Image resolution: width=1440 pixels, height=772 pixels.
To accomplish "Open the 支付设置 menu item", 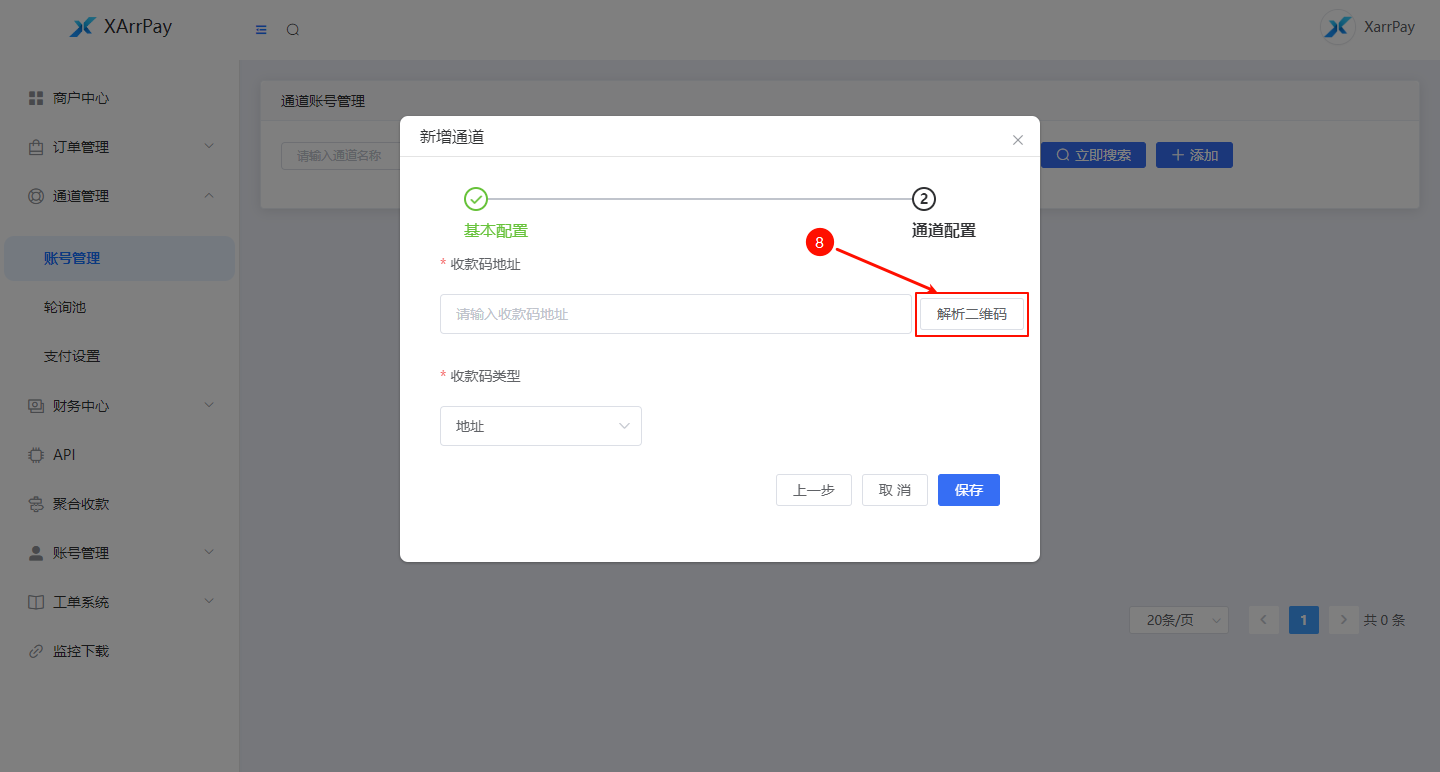I will [72, 356].
